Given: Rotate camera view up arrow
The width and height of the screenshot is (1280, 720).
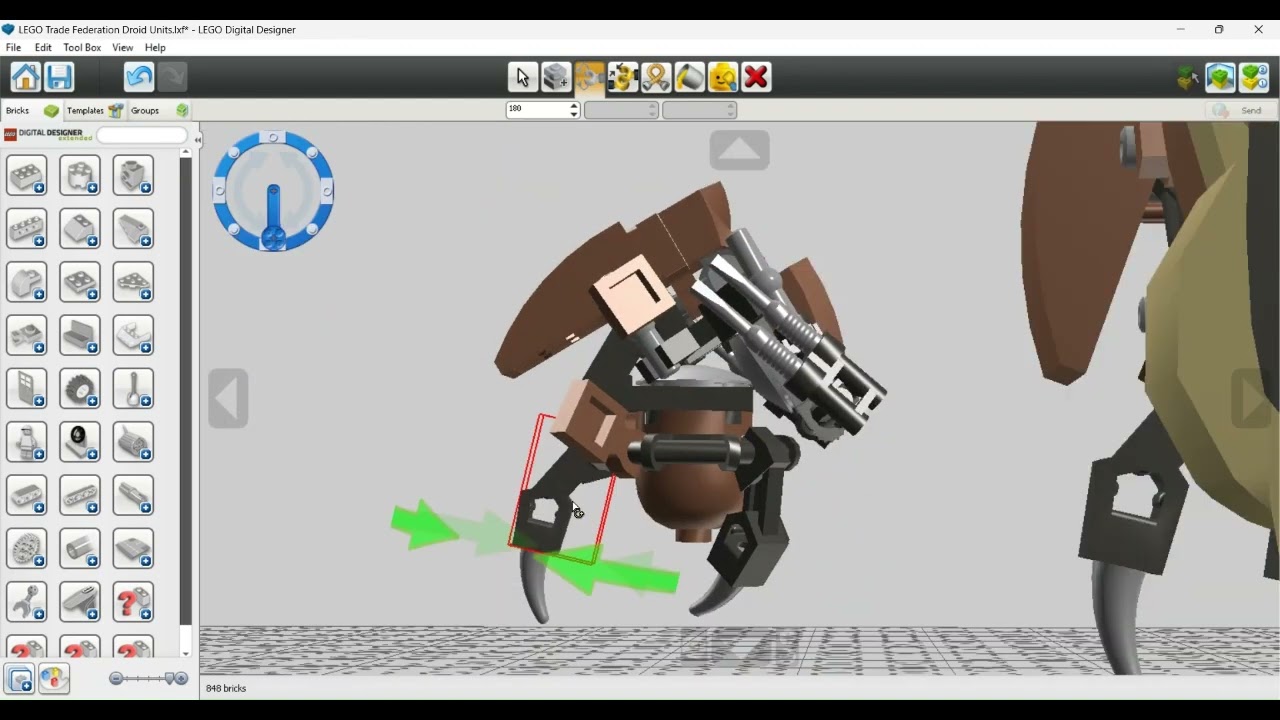Looking at the screenshot, I should pyautogui.click(x=739, y=149).
